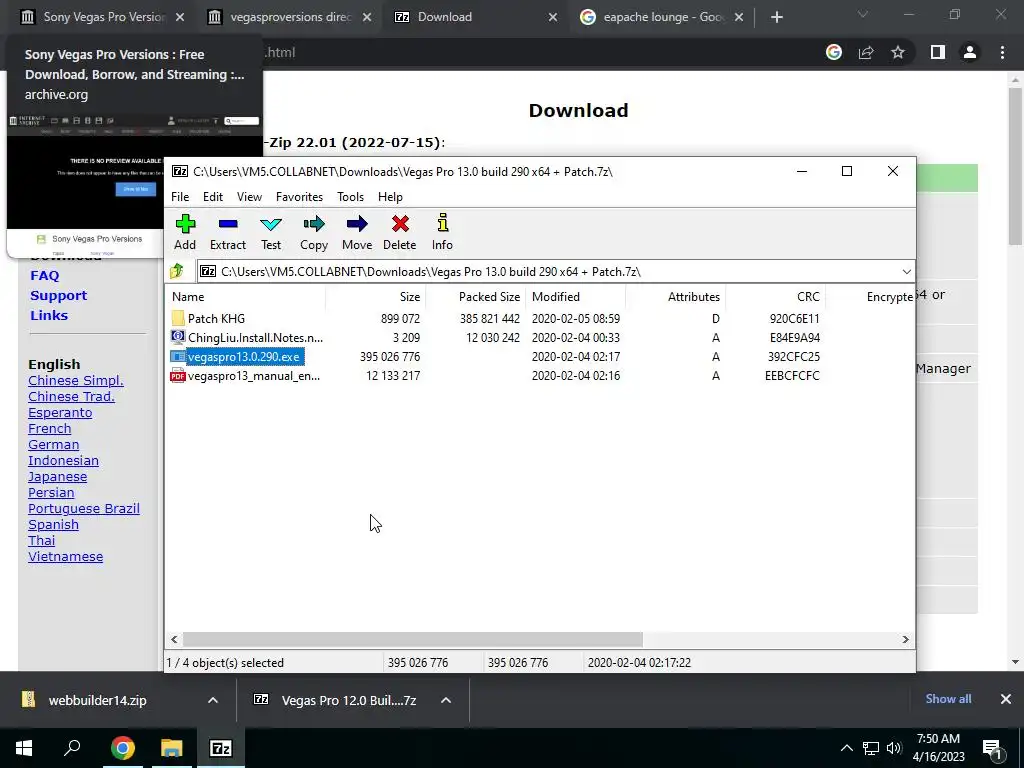Select the Patch KHG folder icon
The image size is (1024, 768).
click(x=178, y=319)
